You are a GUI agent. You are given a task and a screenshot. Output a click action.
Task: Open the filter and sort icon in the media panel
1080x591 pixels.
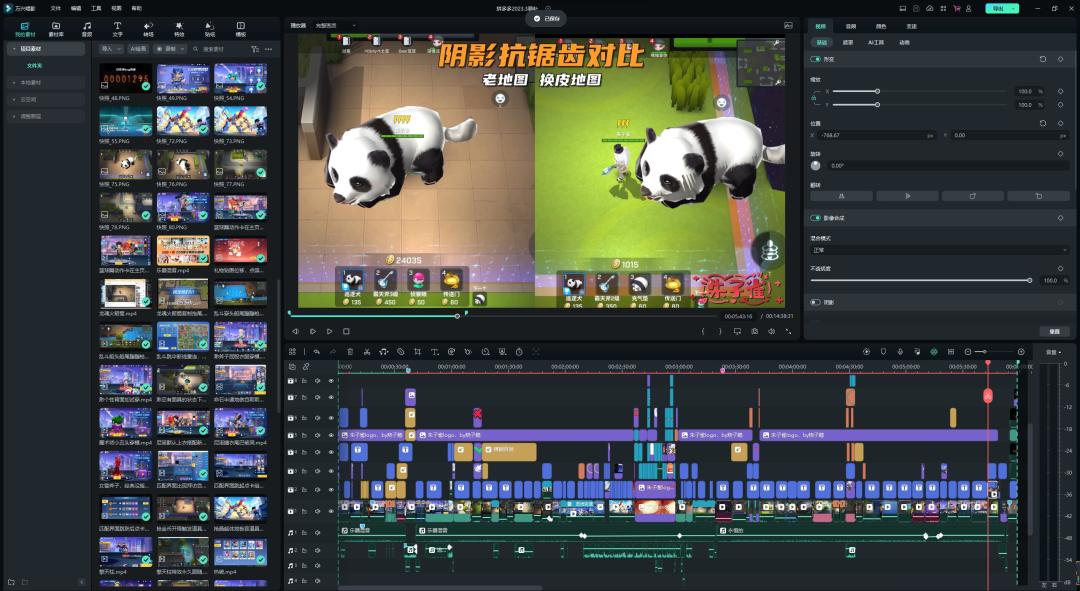pyautogui.click(x=255, y=49)
